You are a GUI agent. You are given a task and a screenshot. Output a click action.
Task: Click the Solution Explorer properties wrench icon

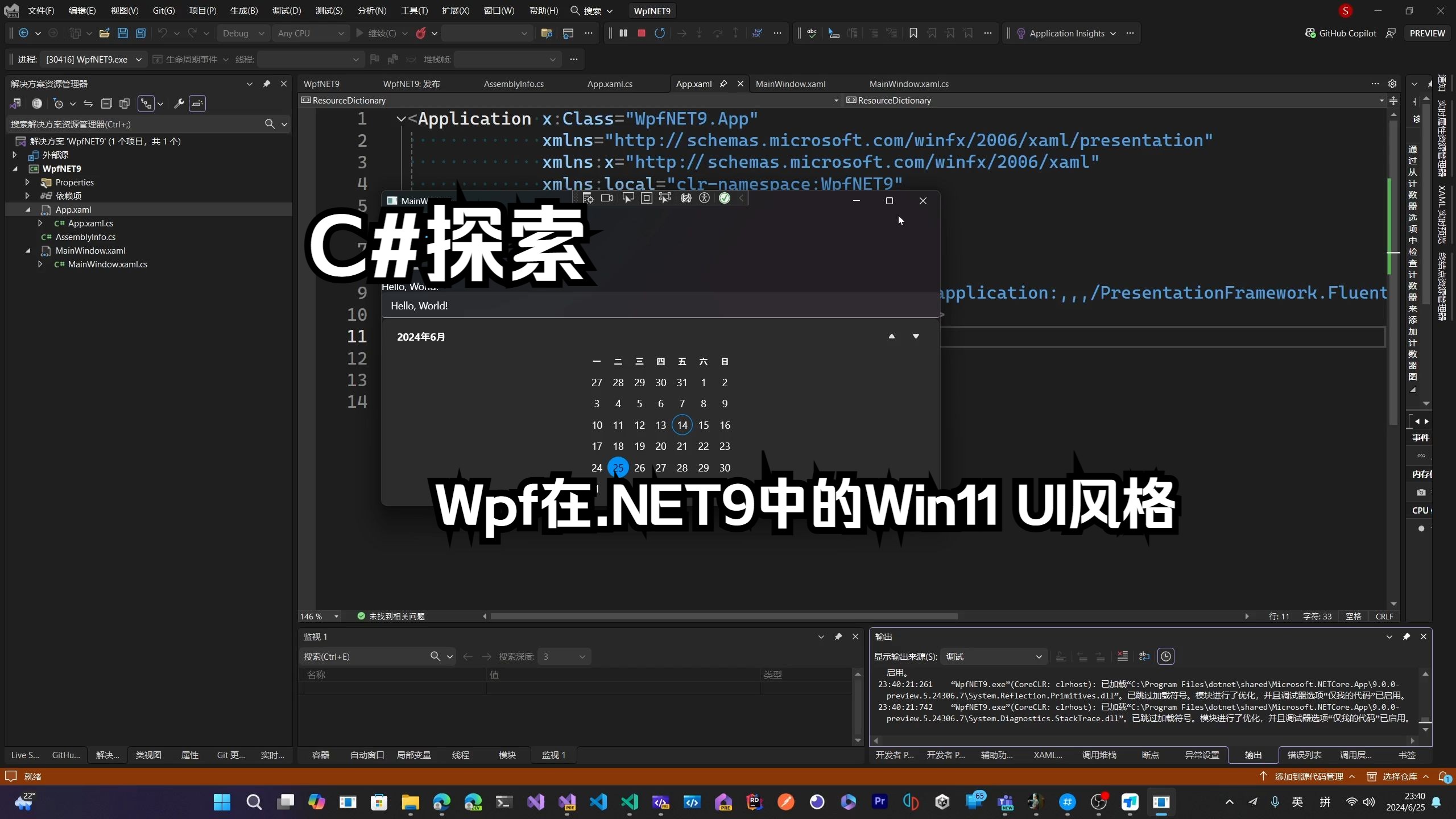pyautogui.click(x=179, y=104)
